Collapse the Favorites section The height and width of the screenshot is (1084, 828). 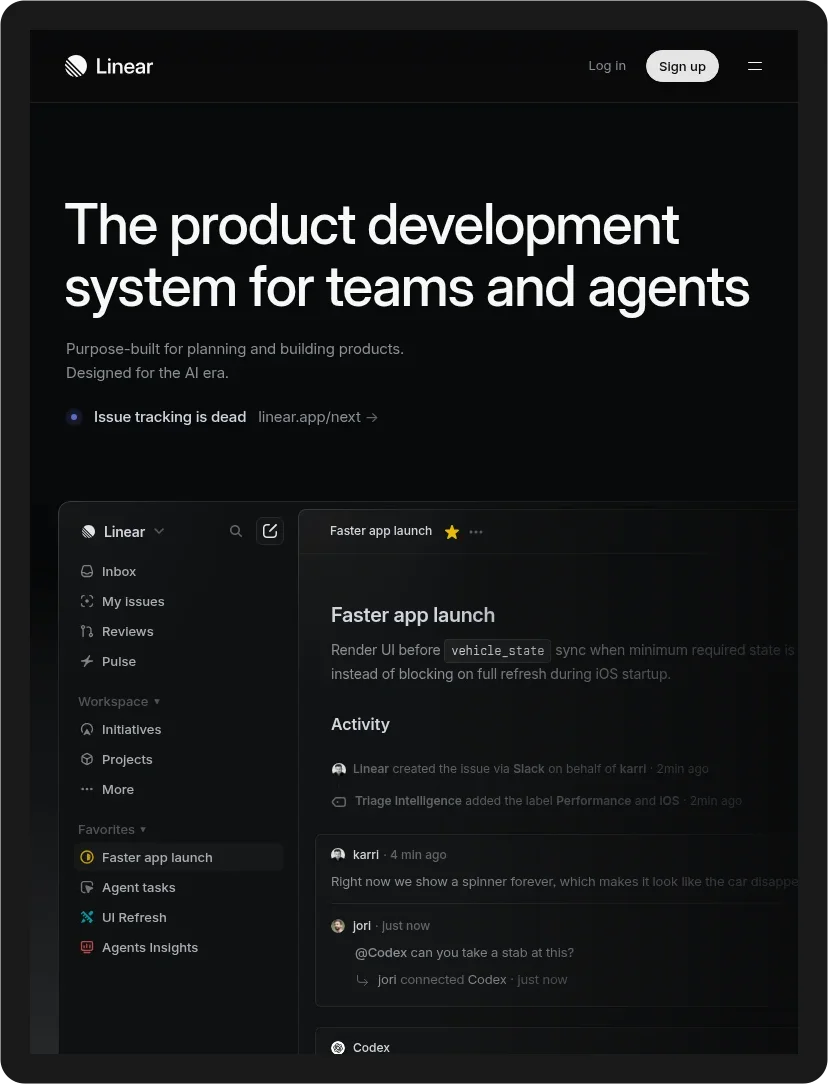coord(112,830)
